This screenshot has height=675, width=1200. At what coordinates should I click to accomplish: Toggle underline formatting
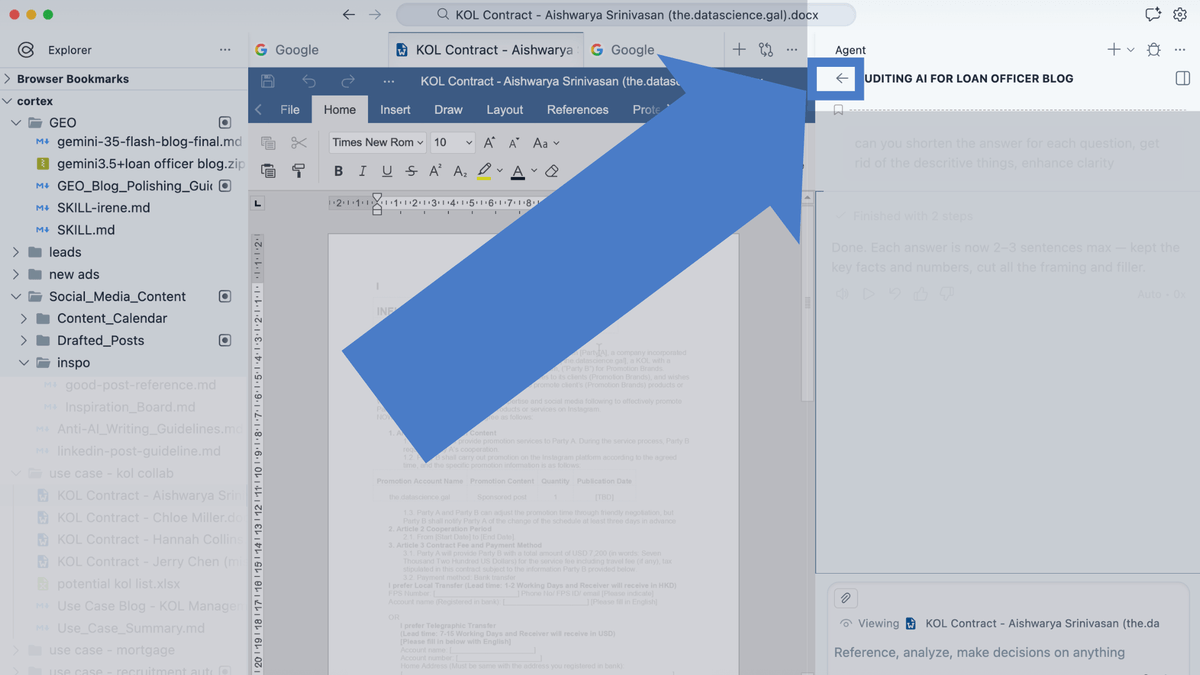[387, 171]
